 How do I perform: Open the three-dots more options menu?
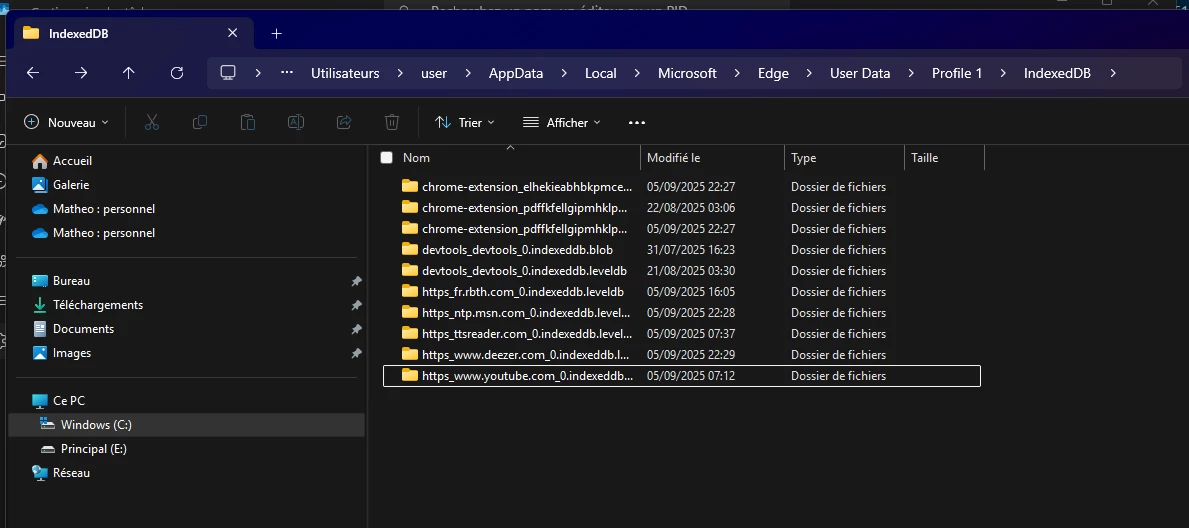637,122
